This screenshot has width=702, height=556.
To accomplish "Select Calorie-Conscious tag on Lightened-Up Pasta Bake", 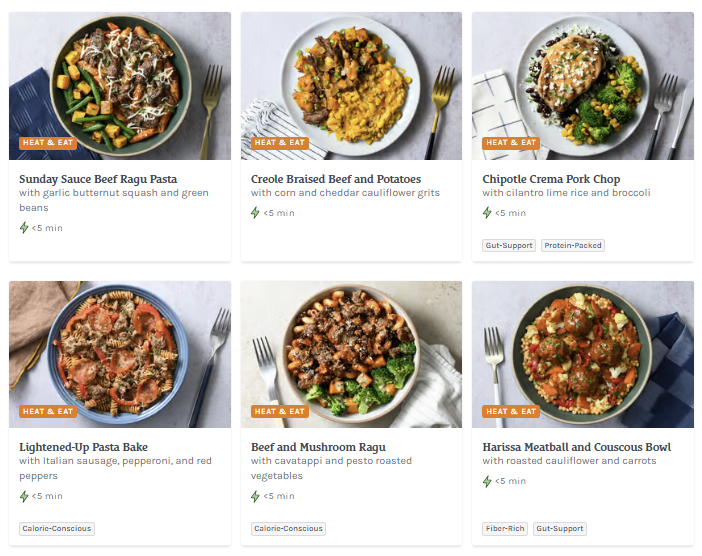I will (57, 529).
